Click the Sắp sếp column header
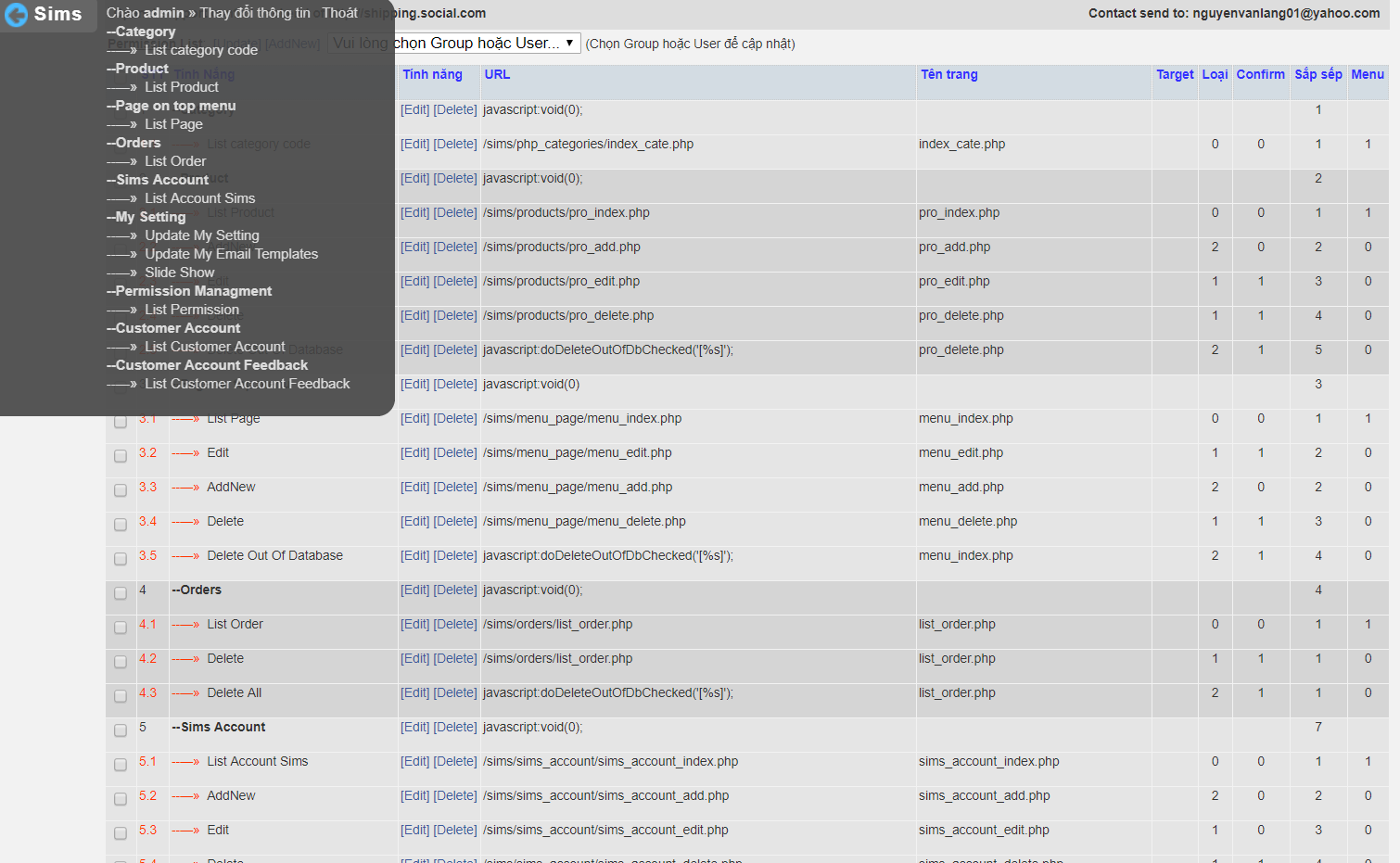Image resolution: width=1400 pixels, height=863 pixels. tap(1318, 74)
